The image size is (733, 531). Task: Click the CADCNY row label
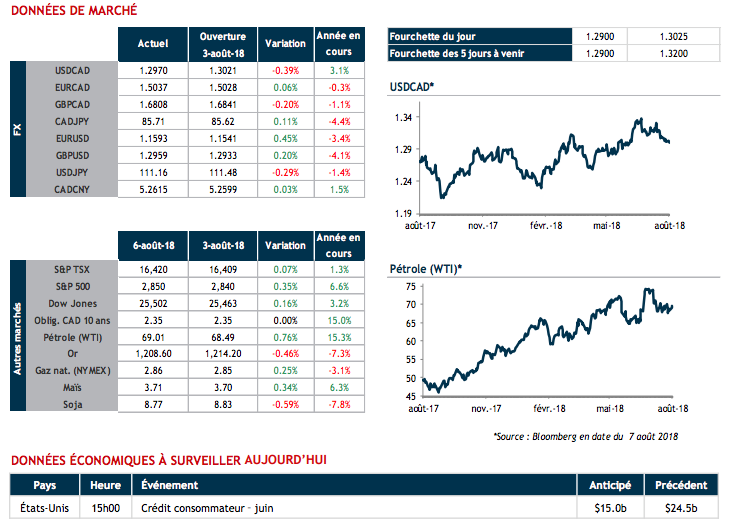click(75, 190)
